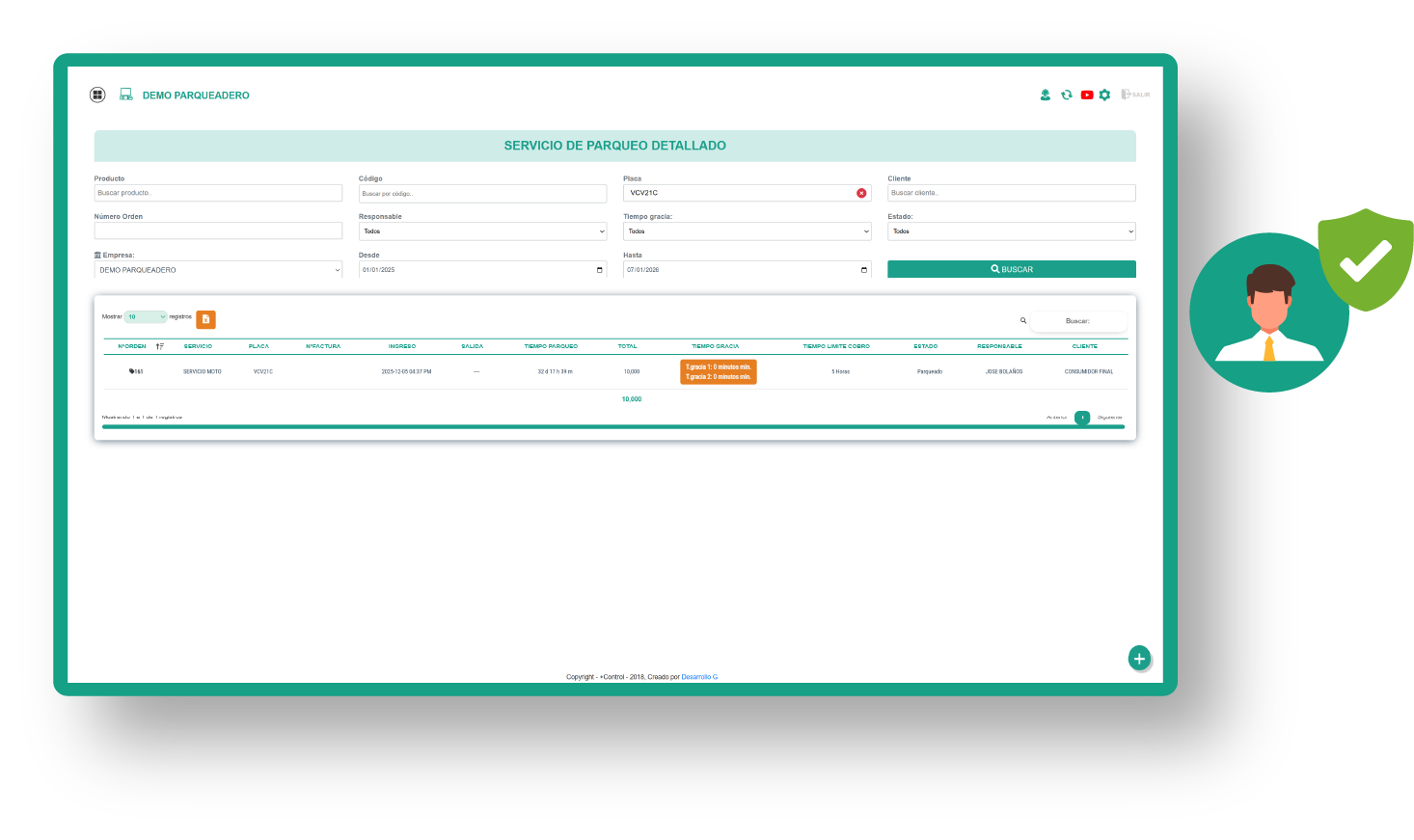Image resolution: width=1414 pixels, height=840 pixels.
Task: Open the YouTube tutorial icon
Action: 1087,95
